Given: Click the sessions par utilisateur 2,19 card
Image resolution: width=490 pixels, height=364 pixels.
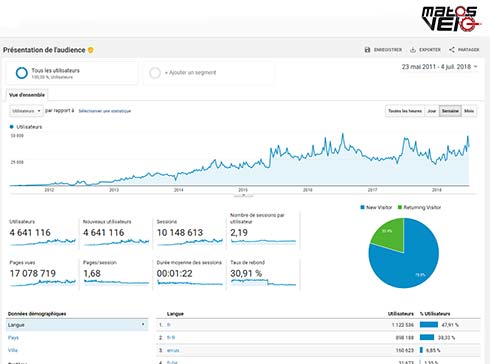Looking at the screenshot, I should tap(263, 230).
